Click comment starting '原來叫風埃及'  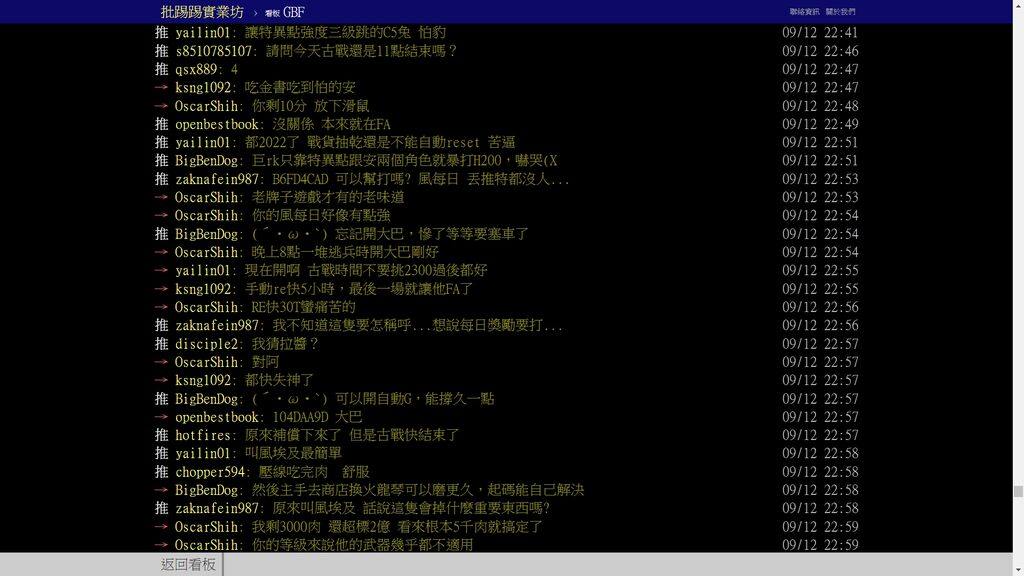411,508
